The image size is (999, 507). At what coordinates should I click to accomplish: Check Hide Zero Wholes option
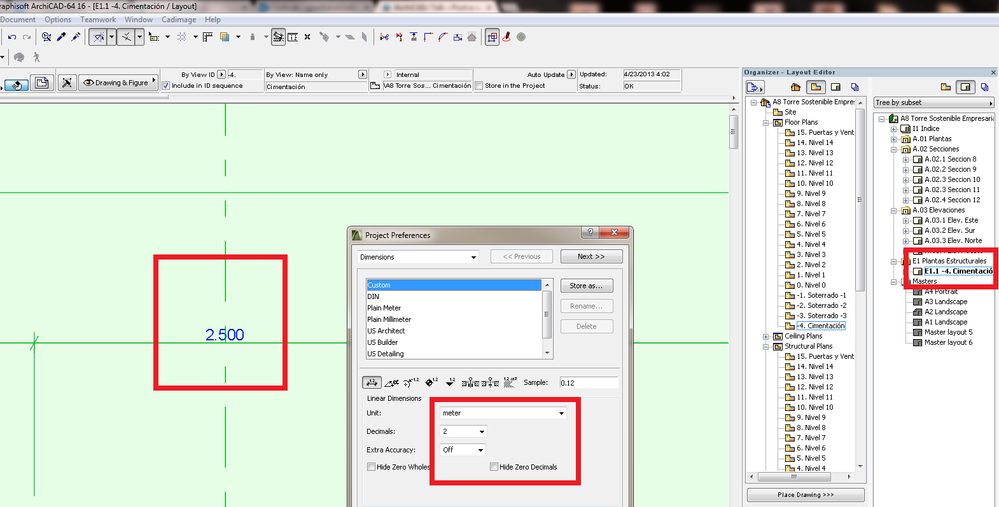(x=371, y=467)
